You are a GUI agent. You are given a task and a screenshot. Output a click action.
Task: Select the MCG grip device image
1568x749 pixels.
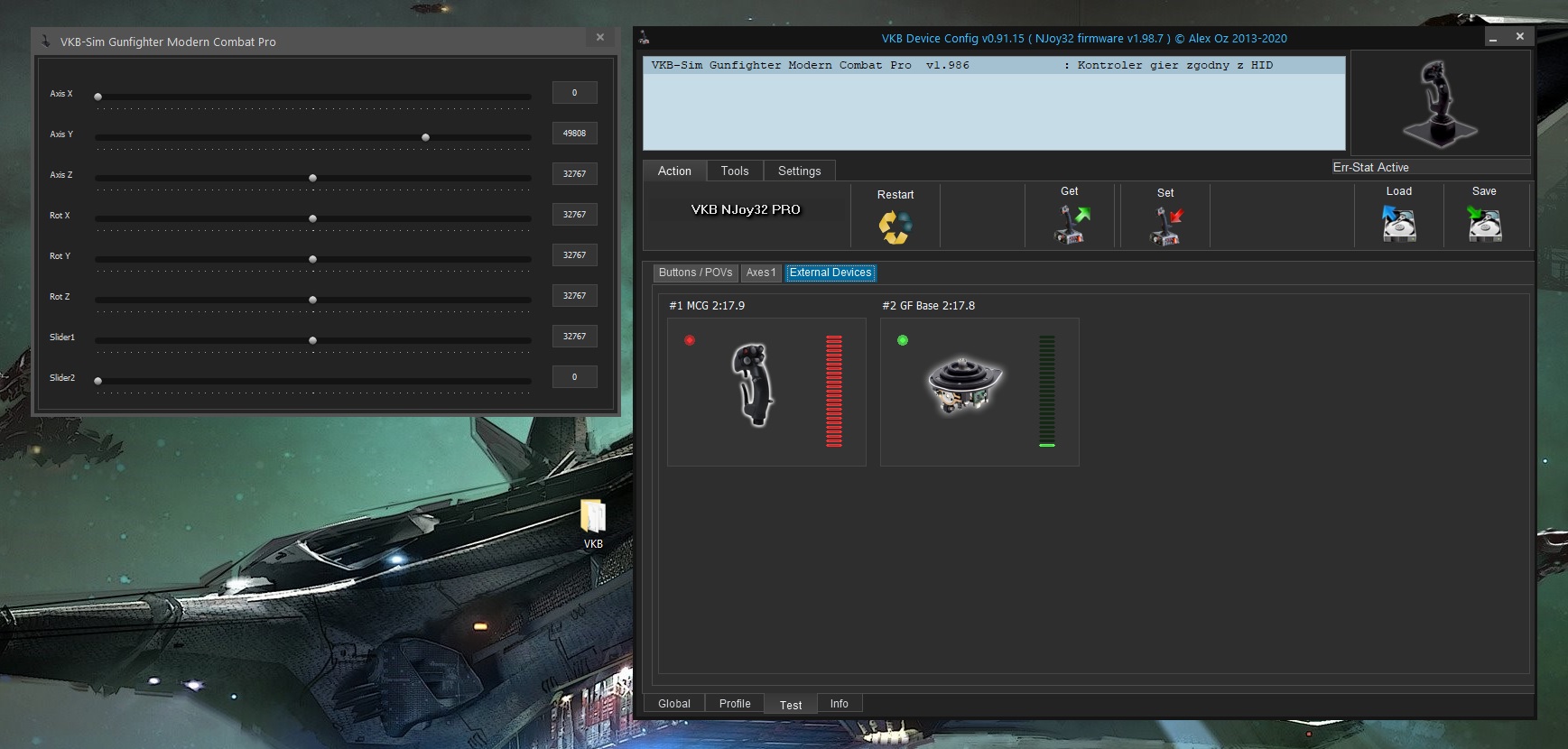click(x=753, y=384)
